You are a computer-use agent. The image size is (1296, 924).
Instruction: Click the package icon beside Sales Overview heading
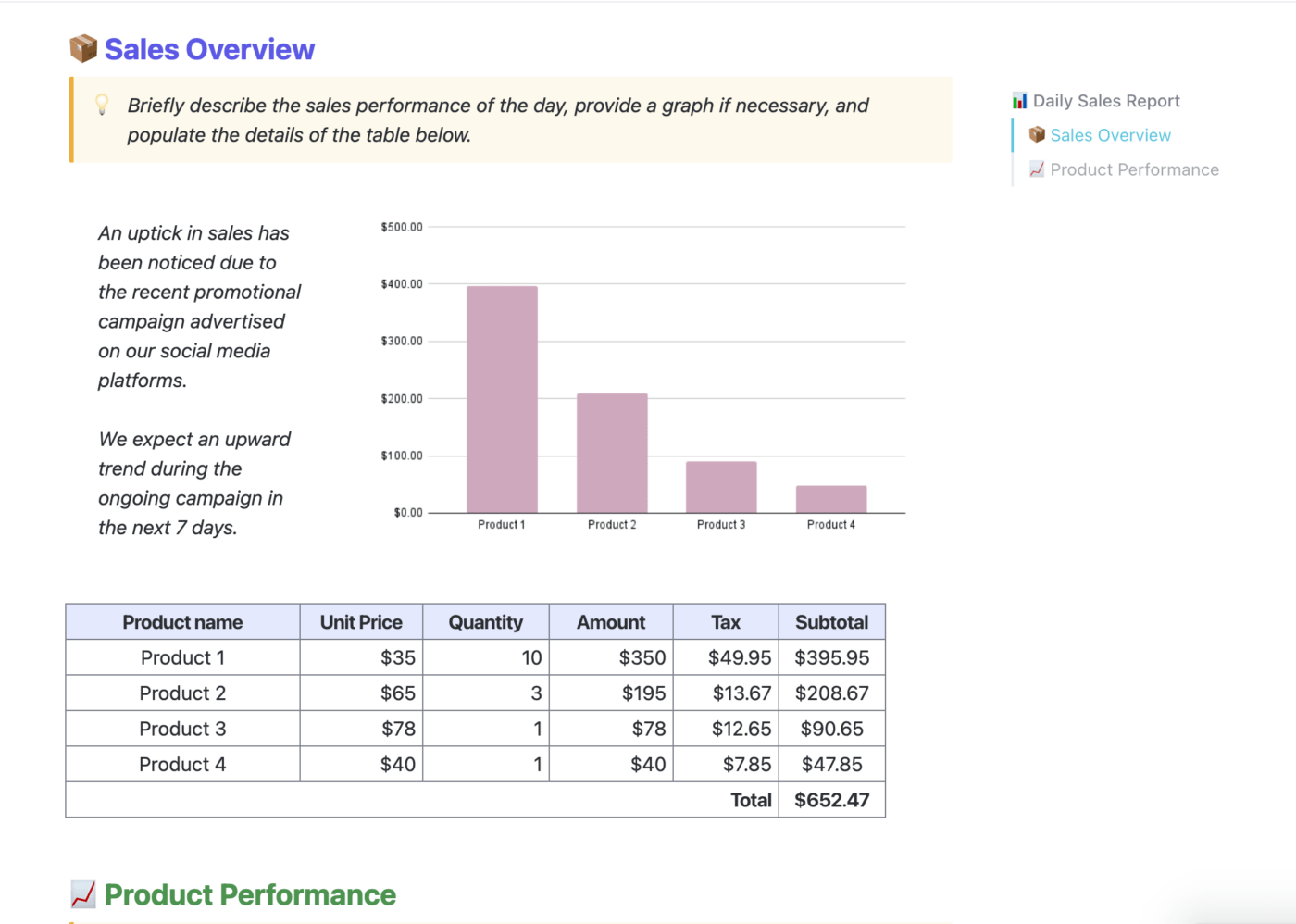(x=83, y=49)
